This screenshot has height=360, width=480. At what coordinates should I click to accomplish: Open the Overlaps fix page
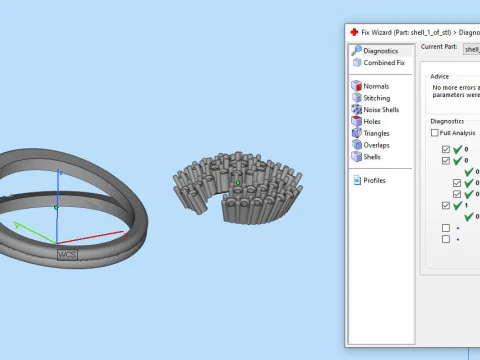point(376,145)
